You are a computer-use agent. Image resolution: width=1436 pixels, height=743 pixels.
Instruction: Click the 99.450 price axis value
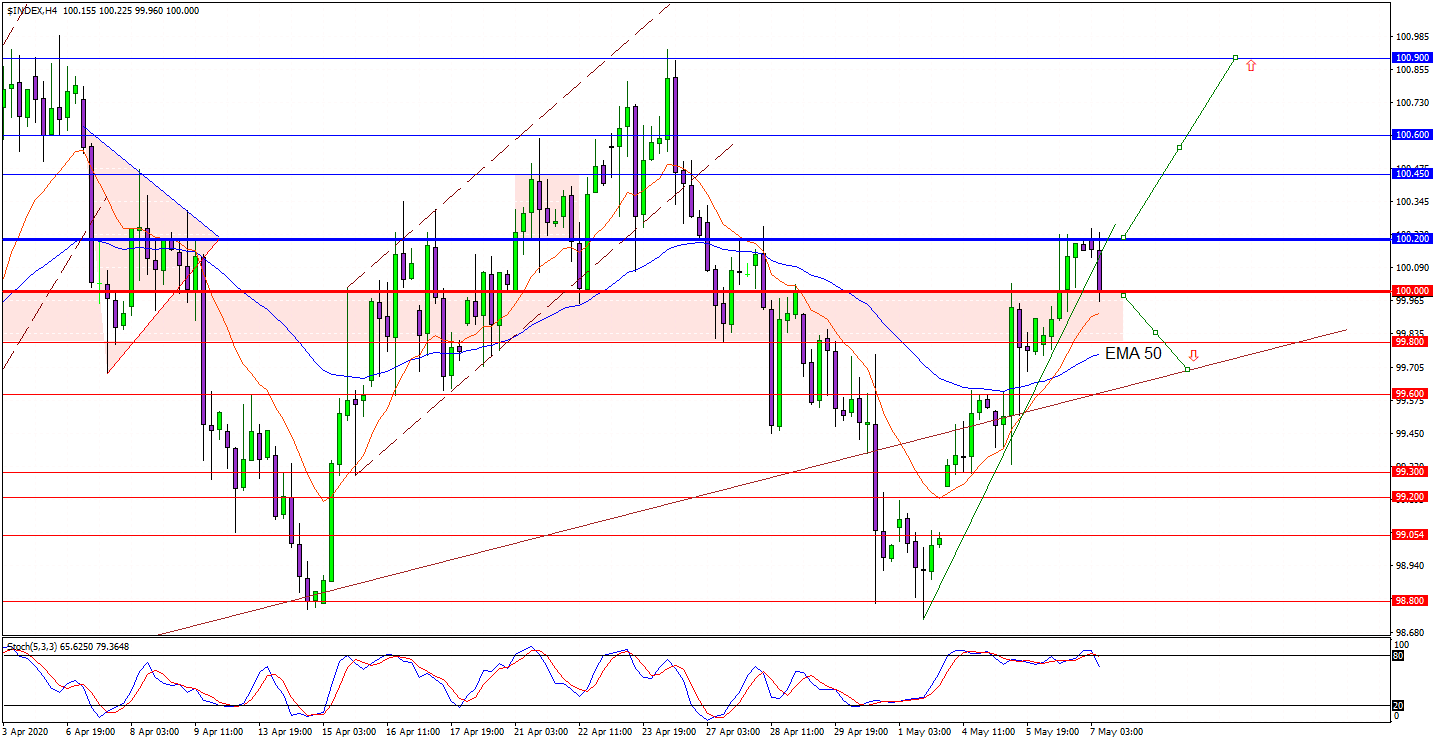(1411, 434)
